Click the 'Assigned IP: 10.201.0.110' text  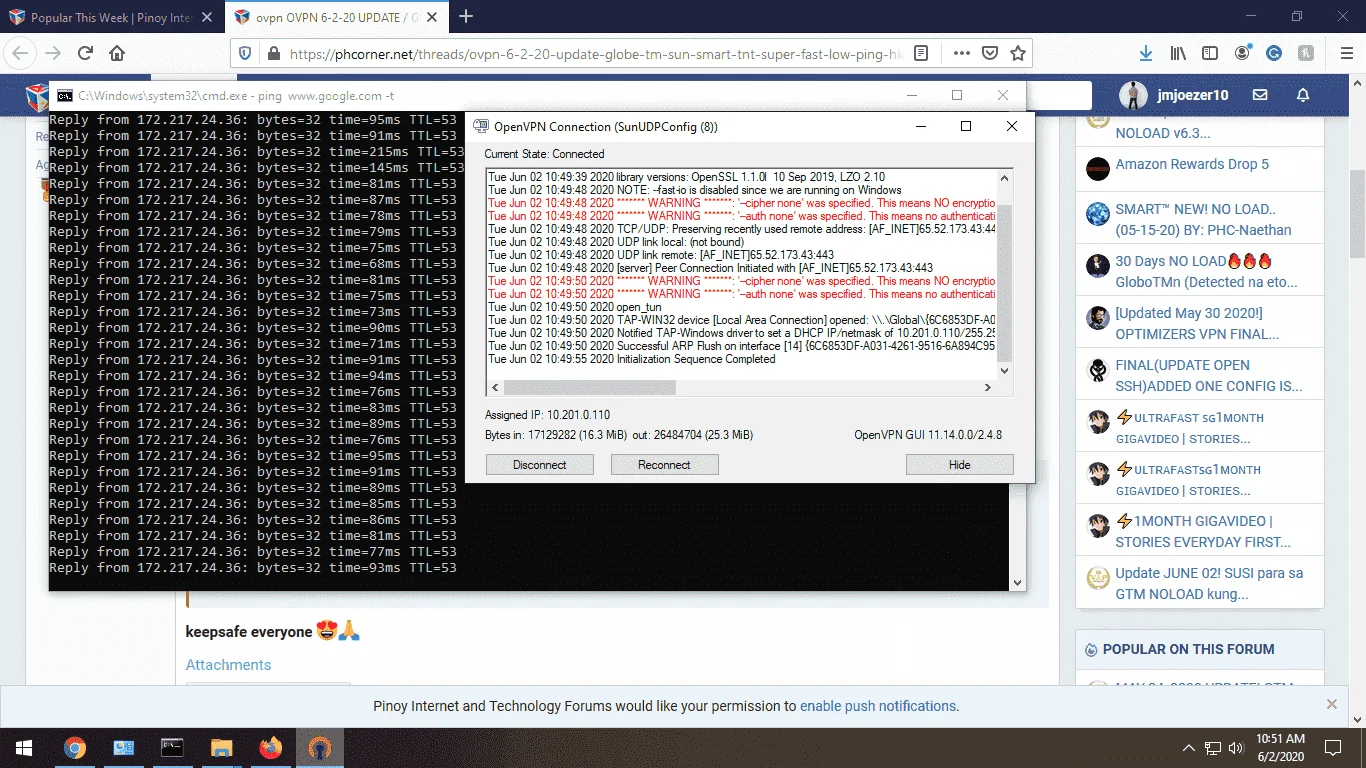(x=547, y=415)
